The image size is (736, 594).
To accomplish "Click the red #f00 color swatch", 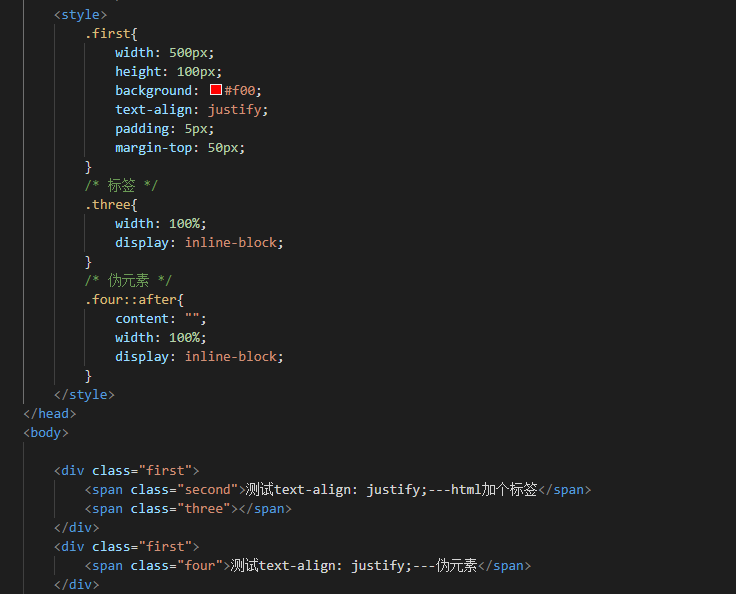I will point(216,90).
